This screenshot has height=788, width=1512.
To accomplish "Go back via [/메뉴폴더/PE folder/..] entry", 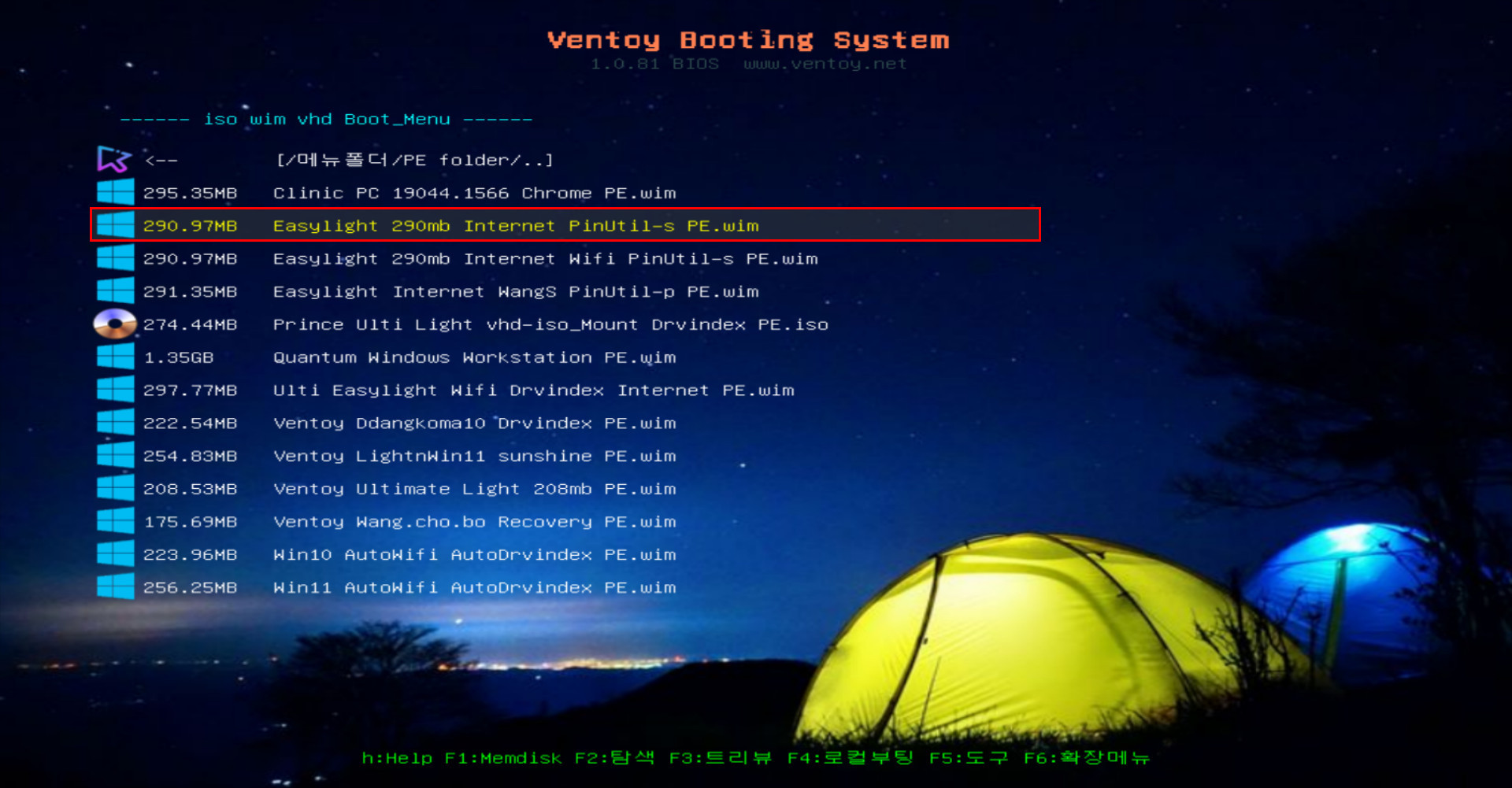I will point(414,160).
